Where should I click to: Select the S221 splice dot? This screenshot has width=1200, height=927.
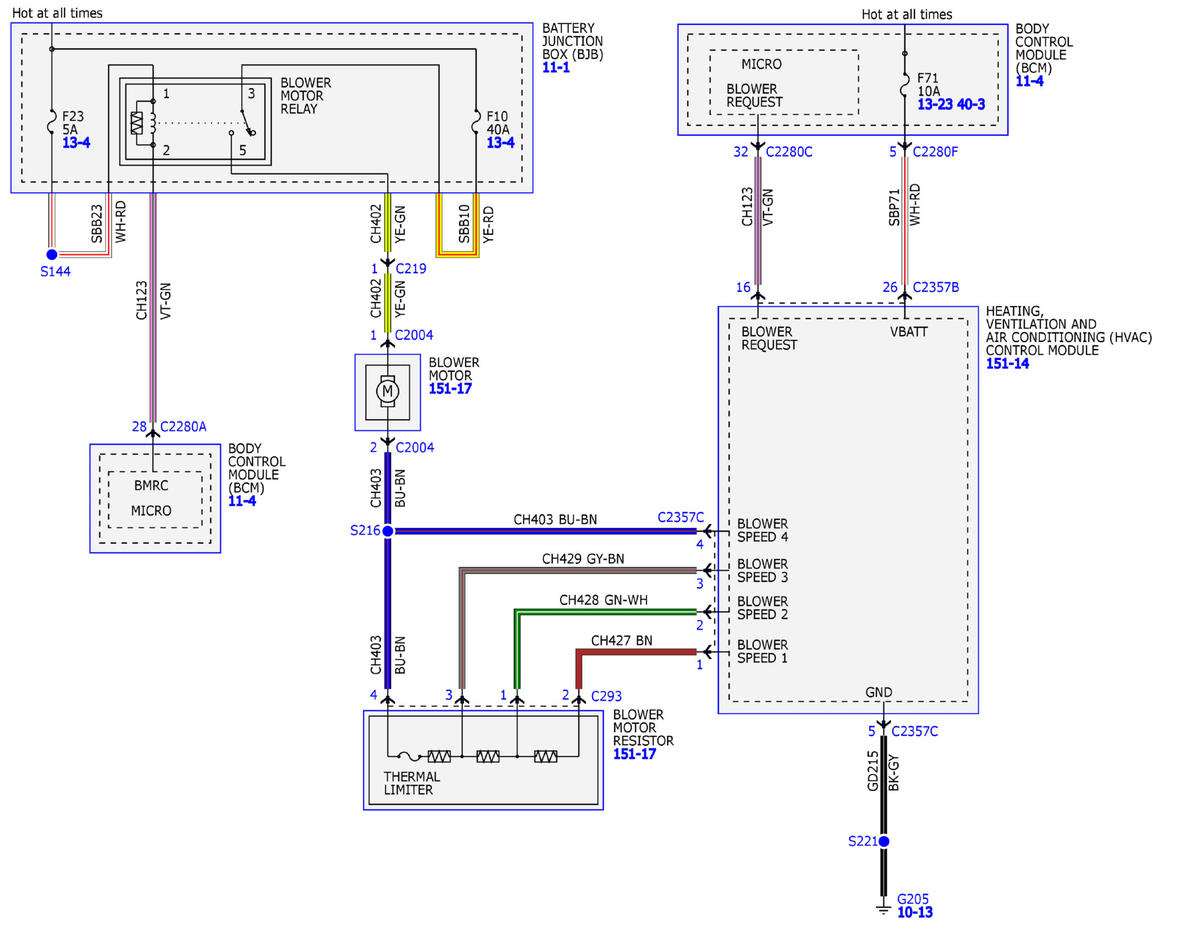(x=883, y=841)
